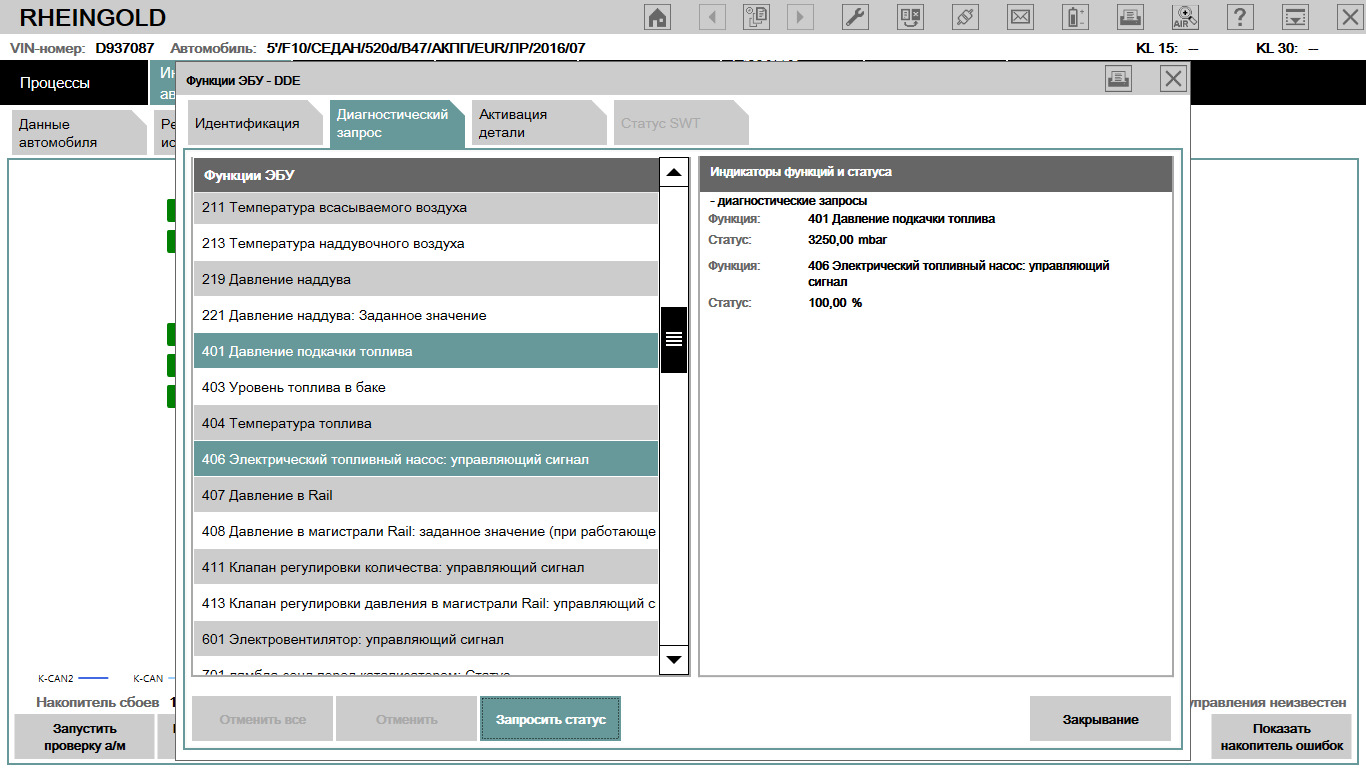Screen dimensions: 1366x768
Task: Select 211 Температура всасываемого воздуха
Action: [426, 208]
